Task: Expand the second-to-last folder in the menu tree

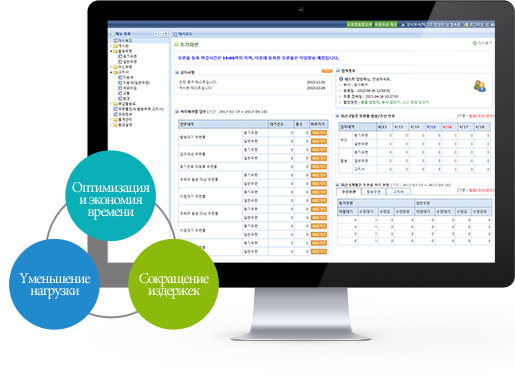Action: point(111,120)
